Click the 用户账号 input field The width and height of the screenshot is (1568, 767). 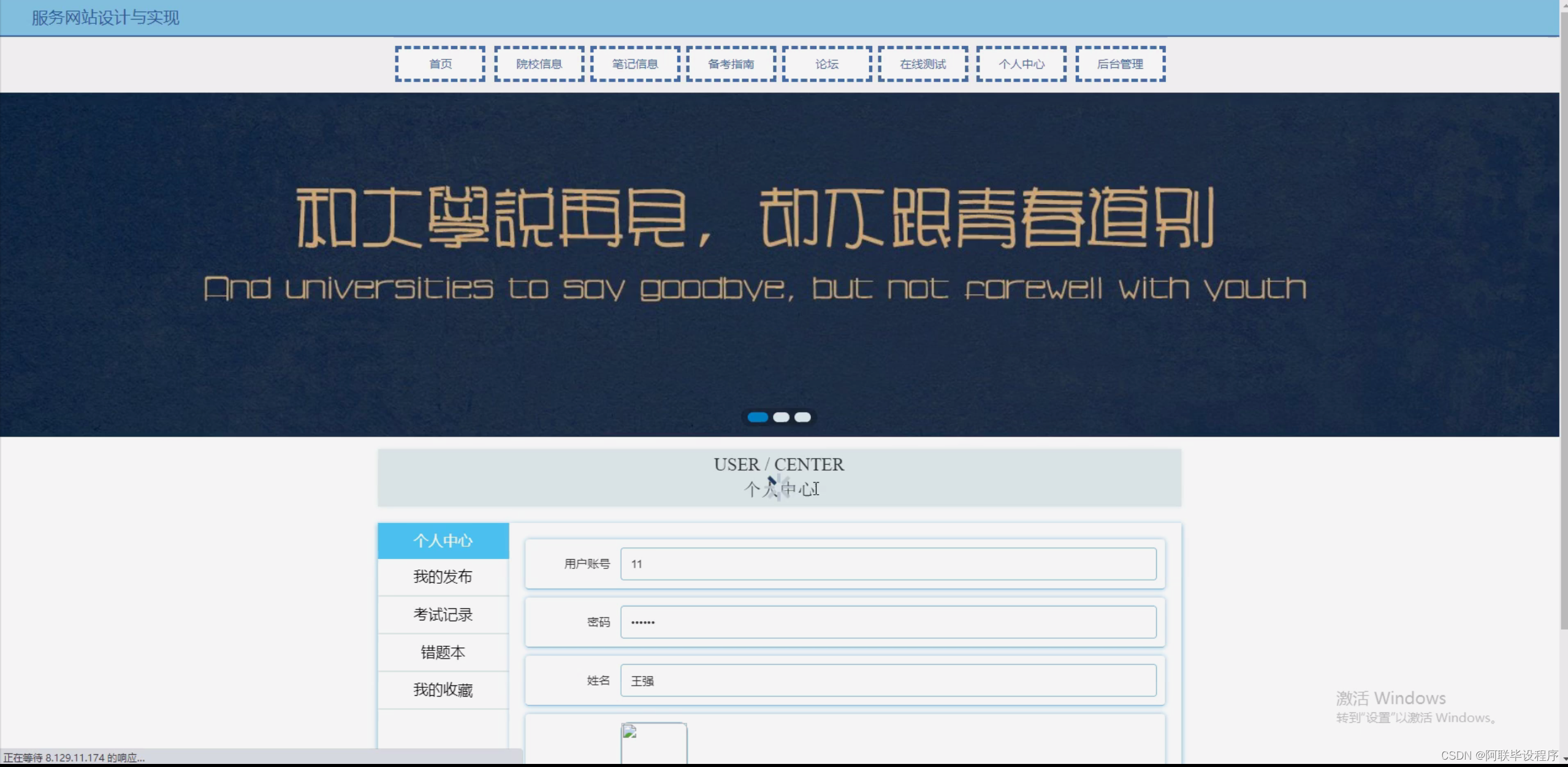[888, 563]
